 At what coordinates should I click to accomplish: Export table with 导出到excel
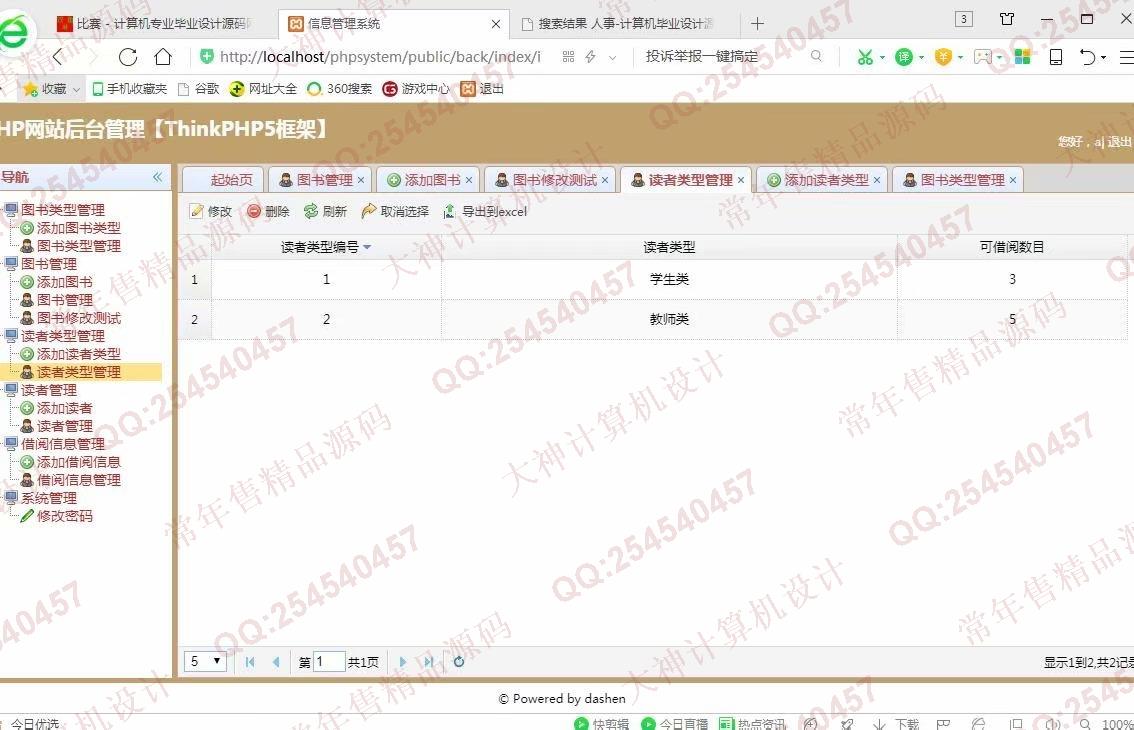tap(485, 211)
